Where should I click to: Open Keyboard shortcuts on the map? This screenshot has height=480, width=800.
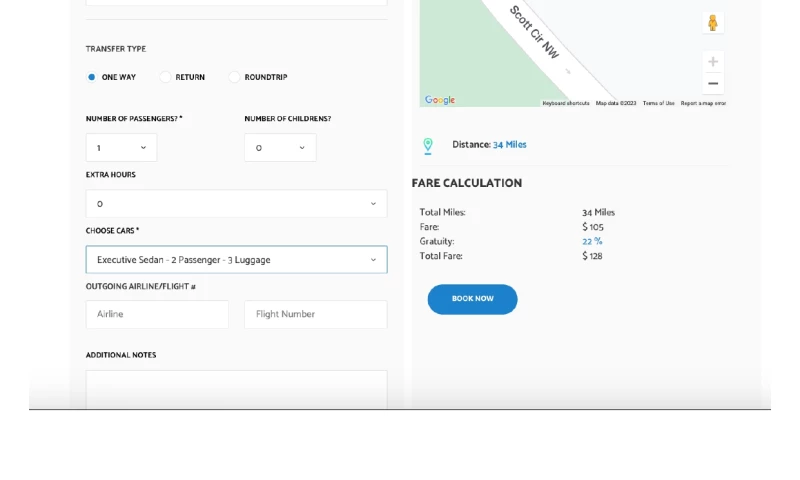tap(566, 103)
